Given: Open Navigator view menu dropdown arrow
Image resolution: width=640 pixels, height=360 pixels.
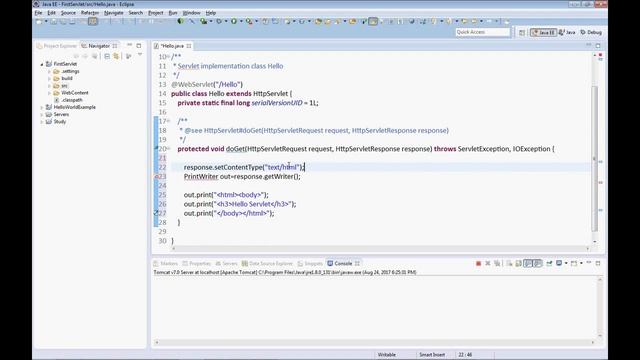Looking at the screenshot, I should (140, 55).
